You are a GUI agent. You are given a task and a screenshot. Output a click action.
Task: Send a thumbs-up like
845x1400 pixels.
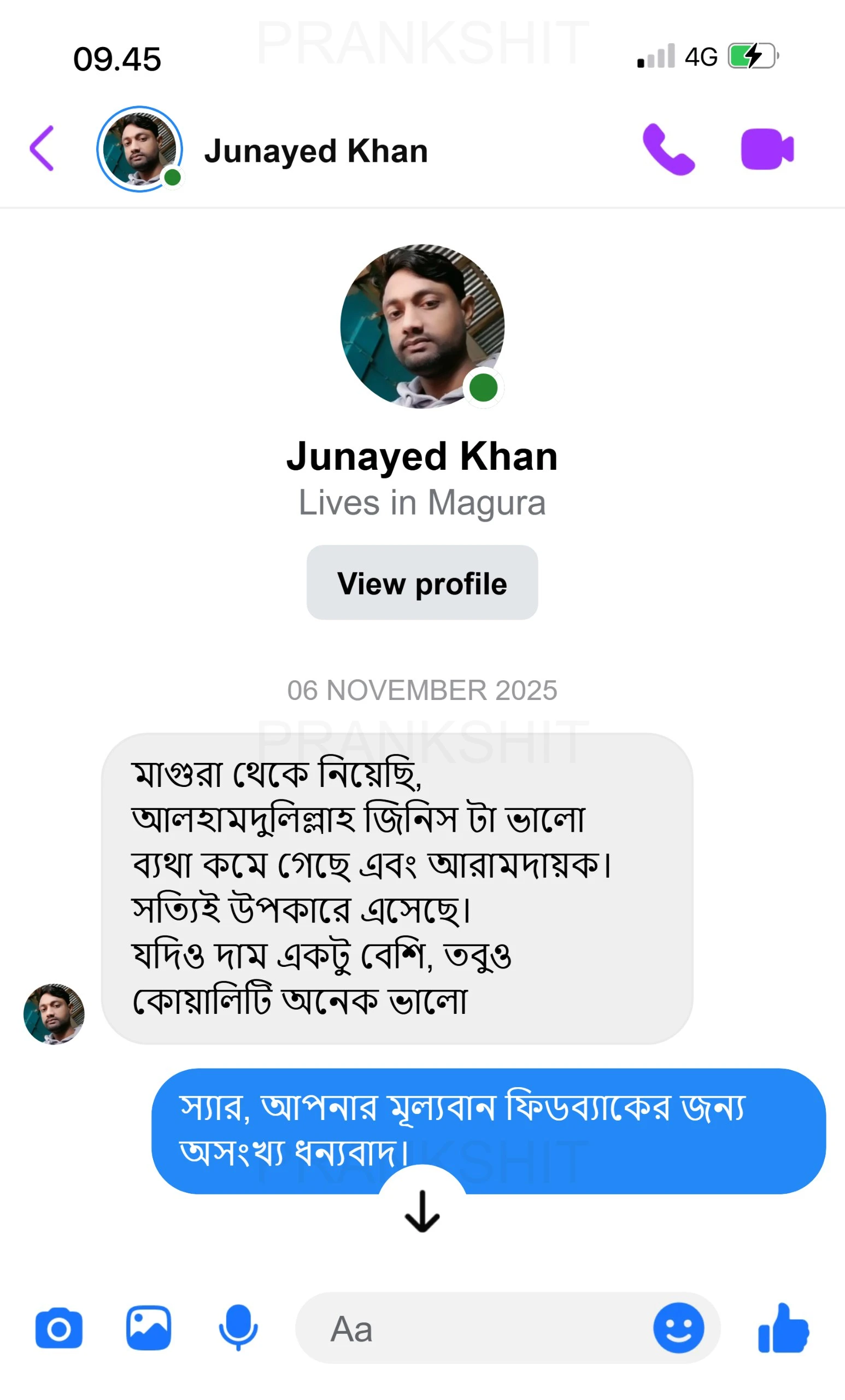pos(783,1328)
